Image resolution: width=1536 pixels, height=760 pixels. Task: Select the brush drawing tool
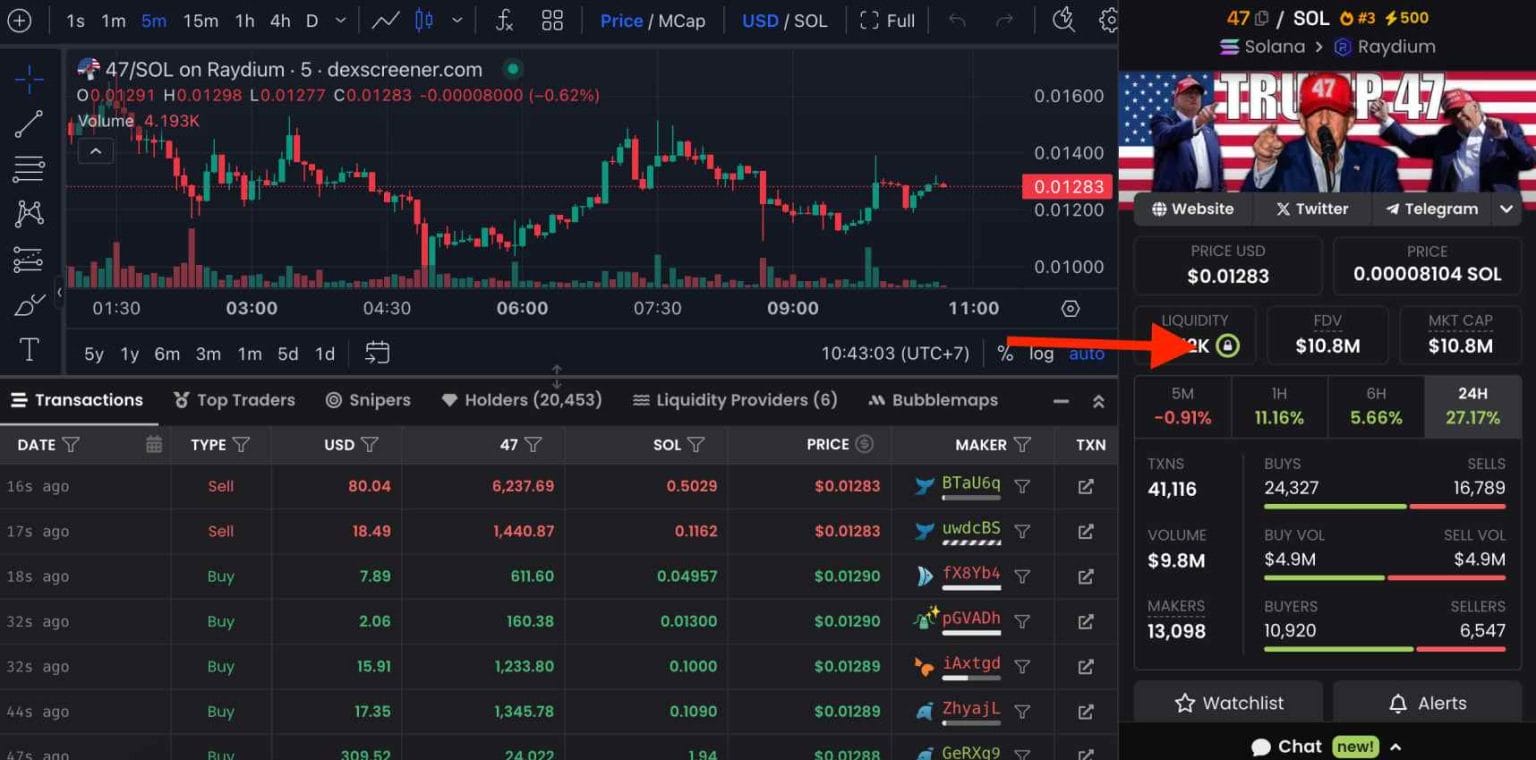pos(30,303)
